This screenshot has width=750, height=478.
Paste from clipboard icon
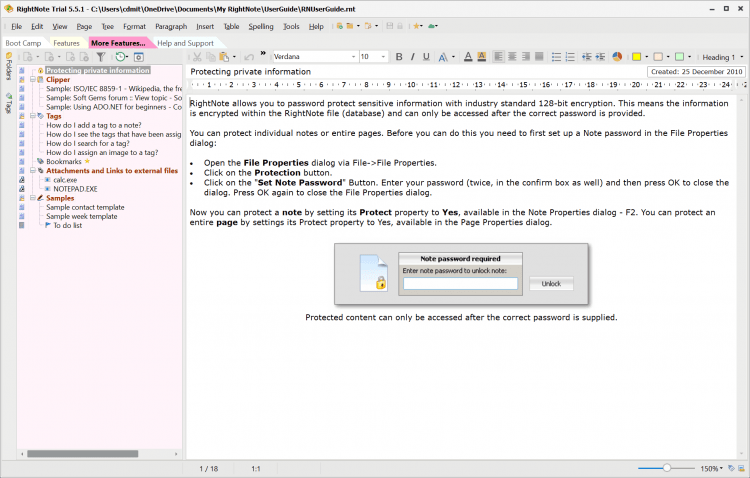coord(224,57)
